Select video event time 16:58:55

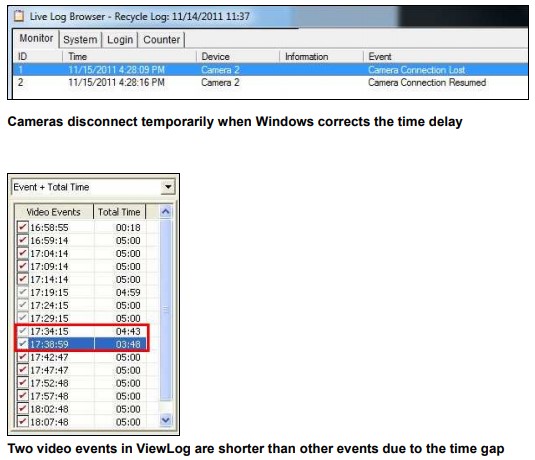pyautogui.click(x=49, y=228)
